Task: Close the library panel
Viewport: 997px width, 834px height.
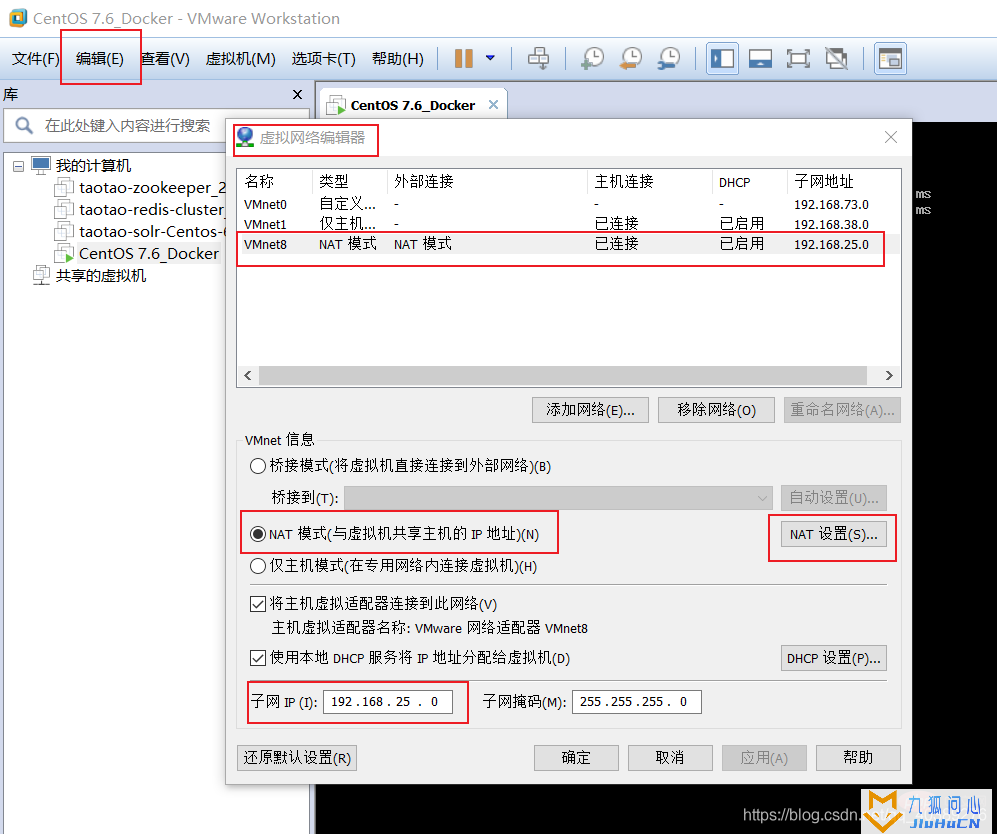Action: pos(297,95)
